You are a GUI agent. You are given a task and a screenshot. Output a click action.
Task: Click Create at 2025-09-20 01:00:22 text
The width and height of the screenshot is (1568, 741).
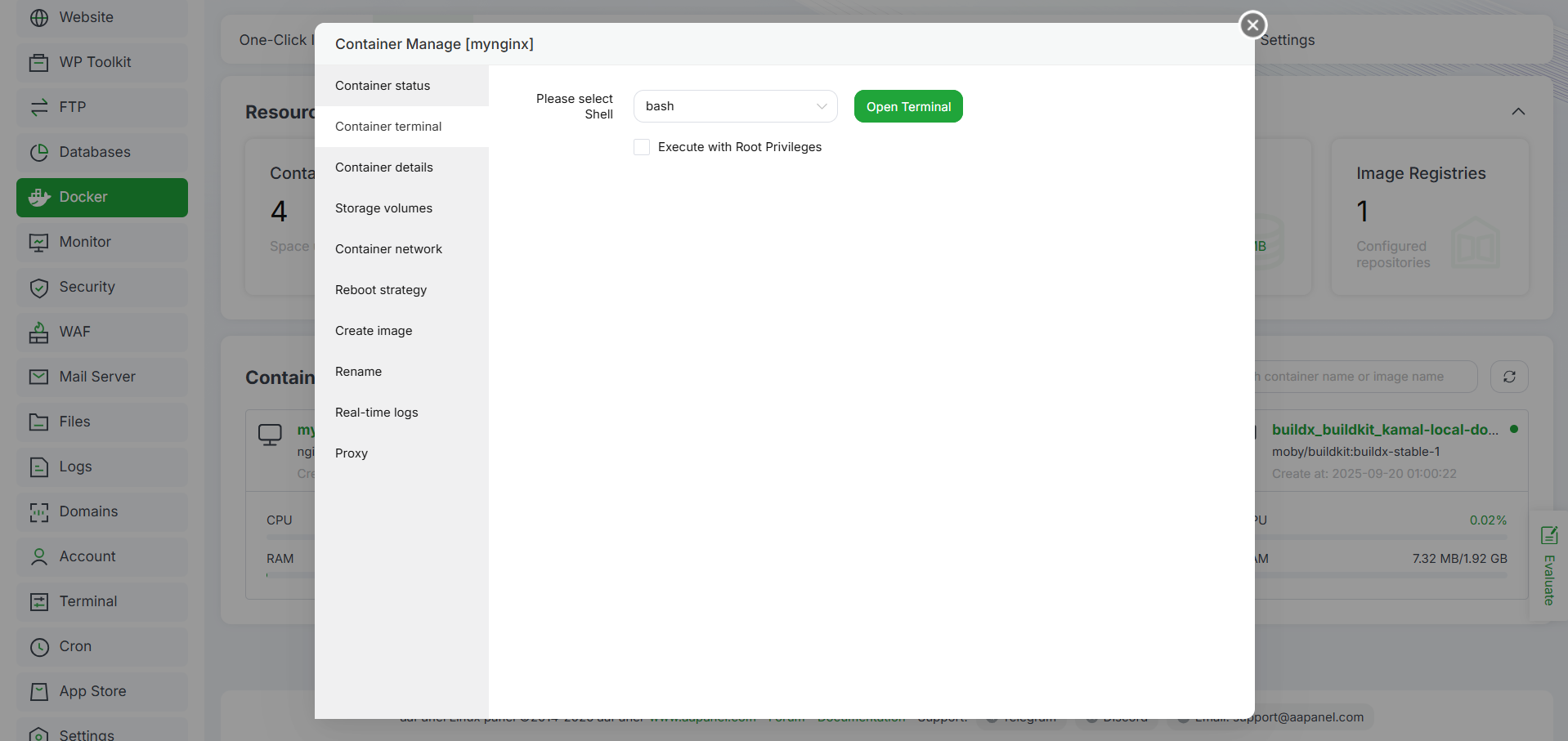pyautogui.click(x=1364, y=474)
